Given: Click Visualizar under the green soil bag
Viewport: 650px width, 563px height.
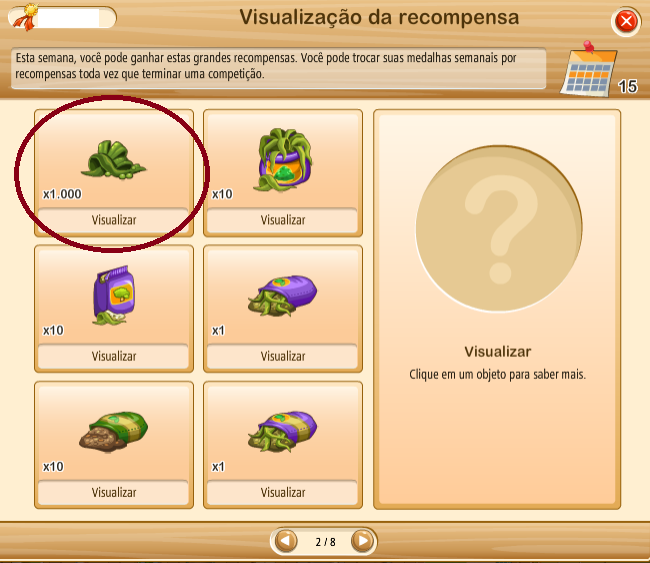Looking at the screenshot, I should tap(114, 493).
